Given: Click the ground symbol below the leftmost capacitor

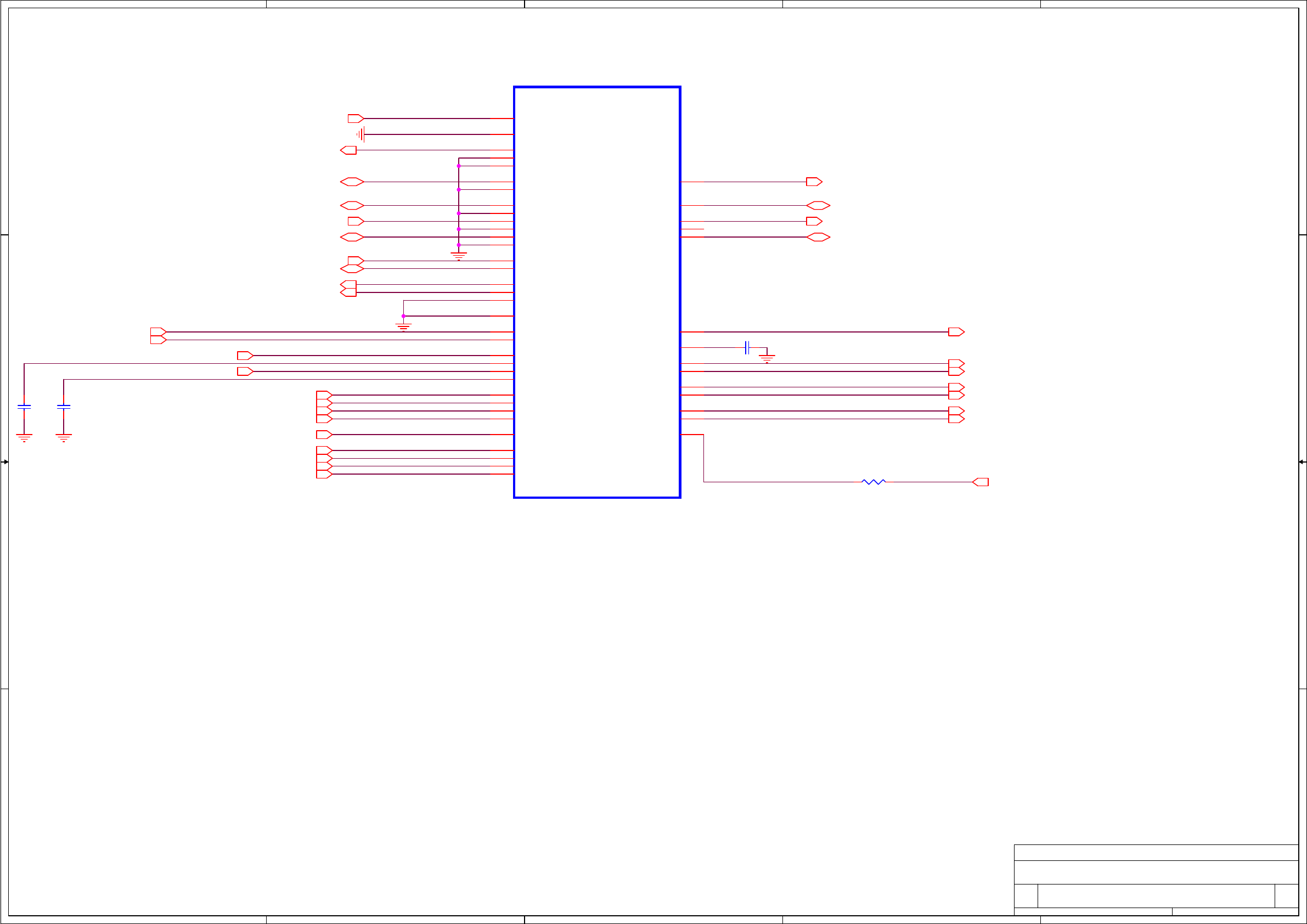Looking at the screenshot, I should click(24, 437).
